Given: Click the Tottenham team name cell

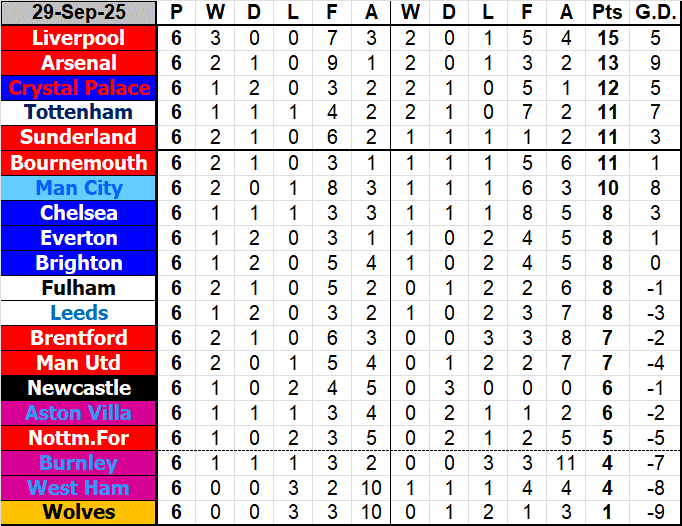Looking at the screenshot, I should pos(79,112).
